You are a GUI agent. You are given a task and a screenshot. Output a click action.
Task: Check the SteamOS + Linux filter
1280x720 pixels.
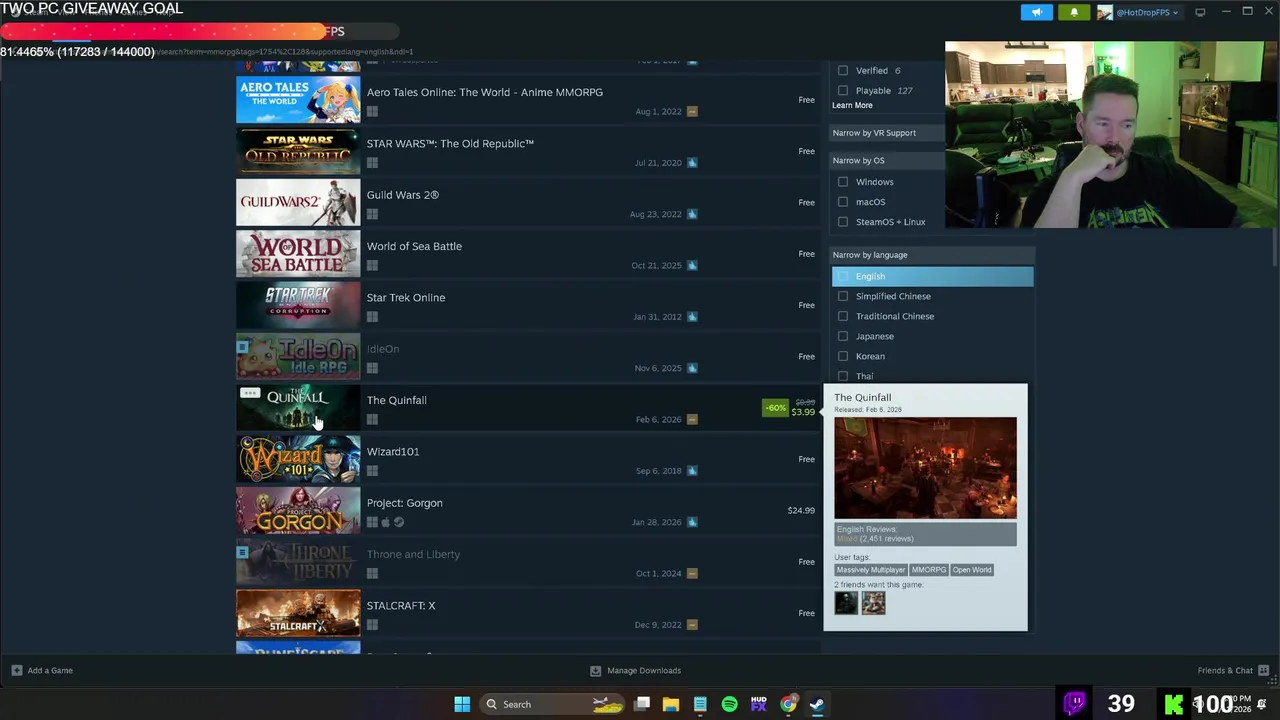click(843, 222)
